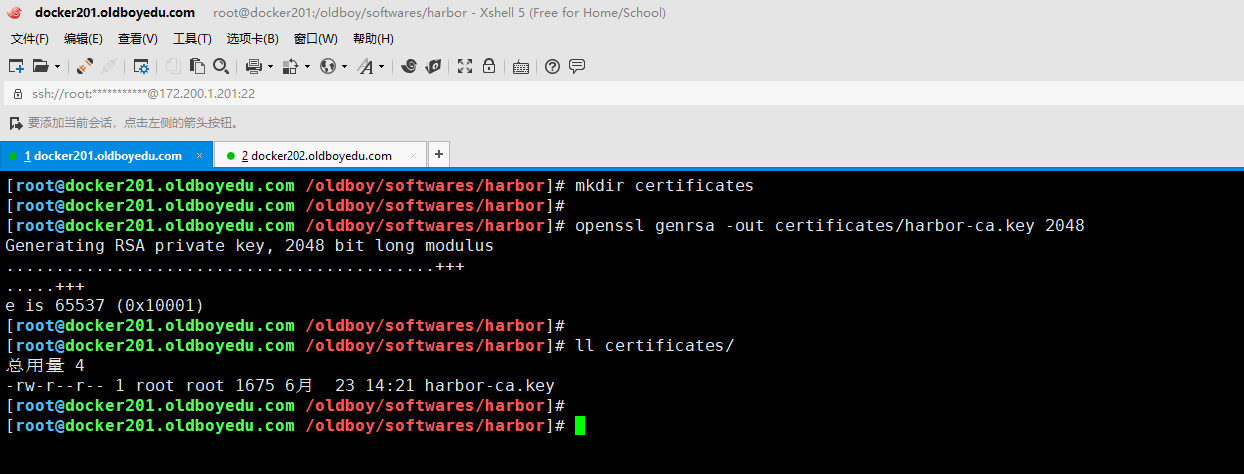The image size is (1244, 474).
Task: Open session Properties gear icon
Action: [x=141, y=66]
